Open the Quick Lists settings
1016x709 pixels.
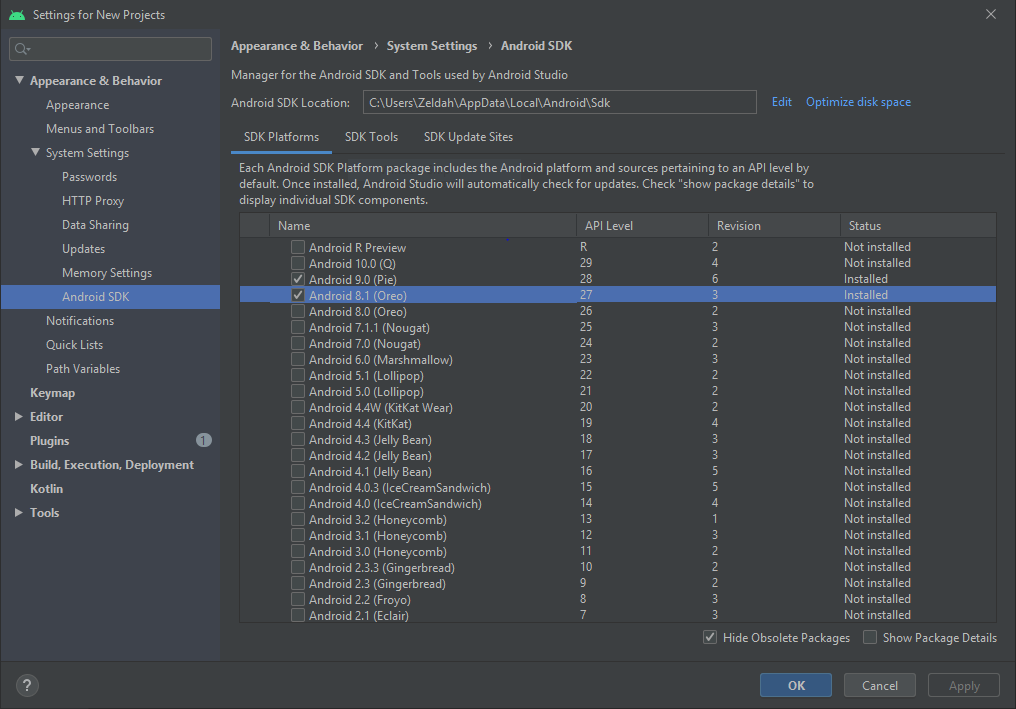75,345
